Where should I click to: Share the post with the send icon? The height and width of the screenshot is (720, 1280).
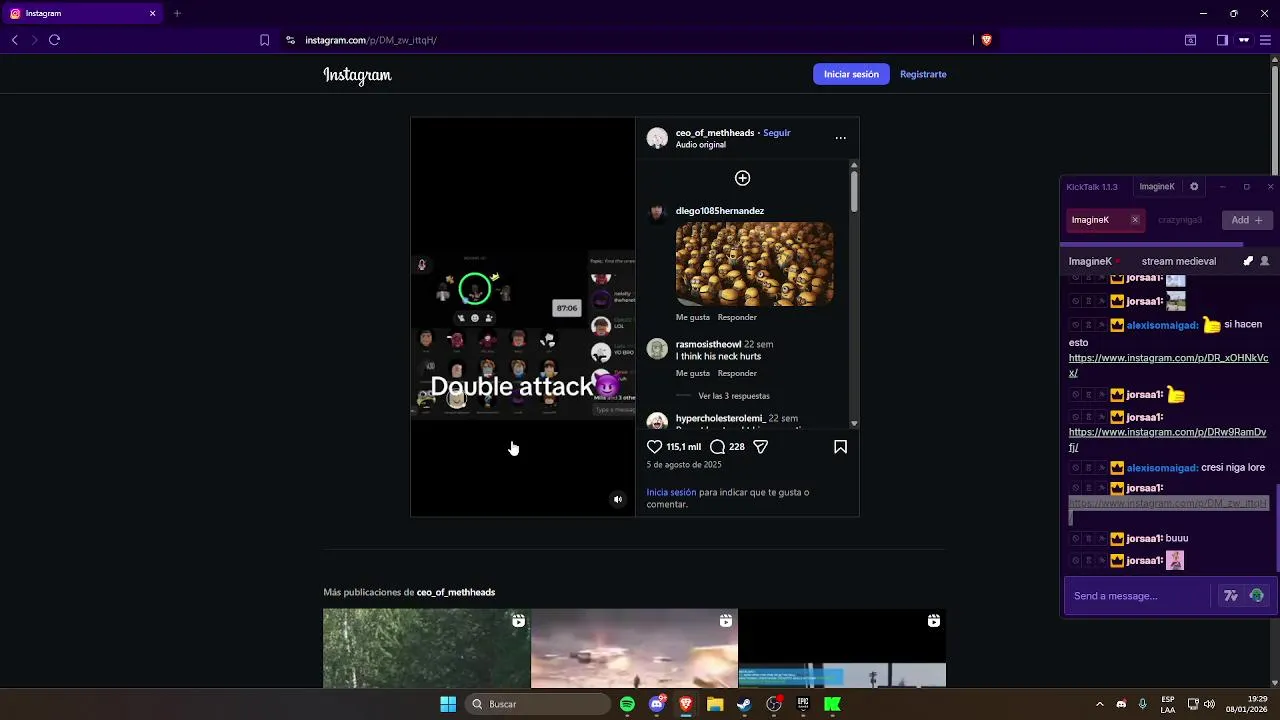[760, 447]
